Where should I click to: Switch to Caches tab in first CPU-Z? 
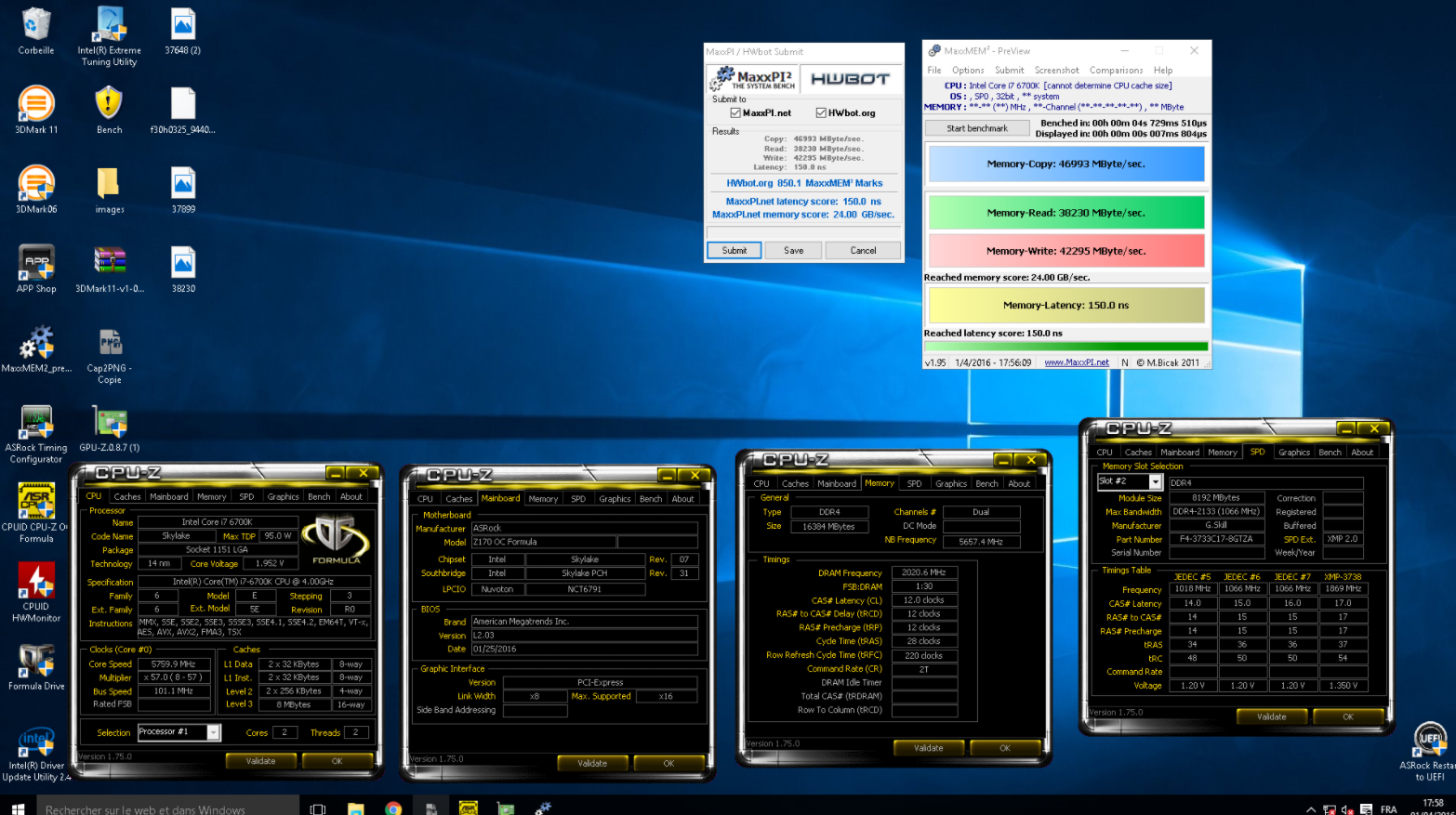(127, 496)
